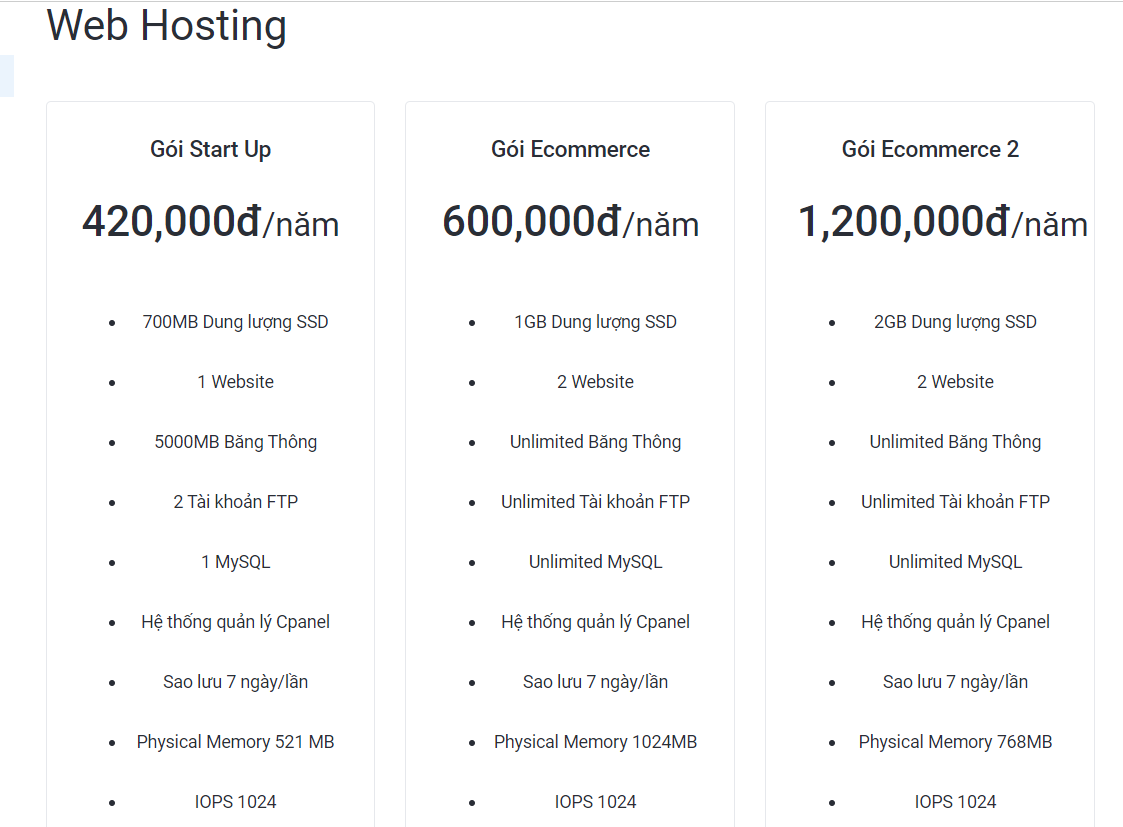The width and height of the screenshot is (1123, 827).
Task: Click the 1 MySQL feature
Action: 235,562
